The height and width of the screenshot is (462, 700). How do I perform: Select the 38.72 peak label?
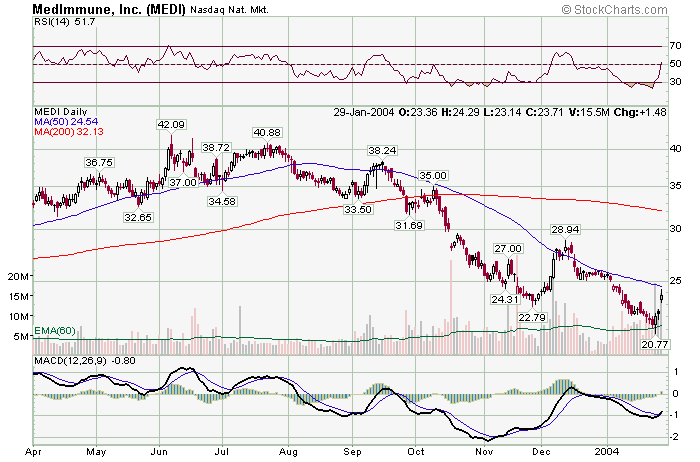[x=216, y=148]
